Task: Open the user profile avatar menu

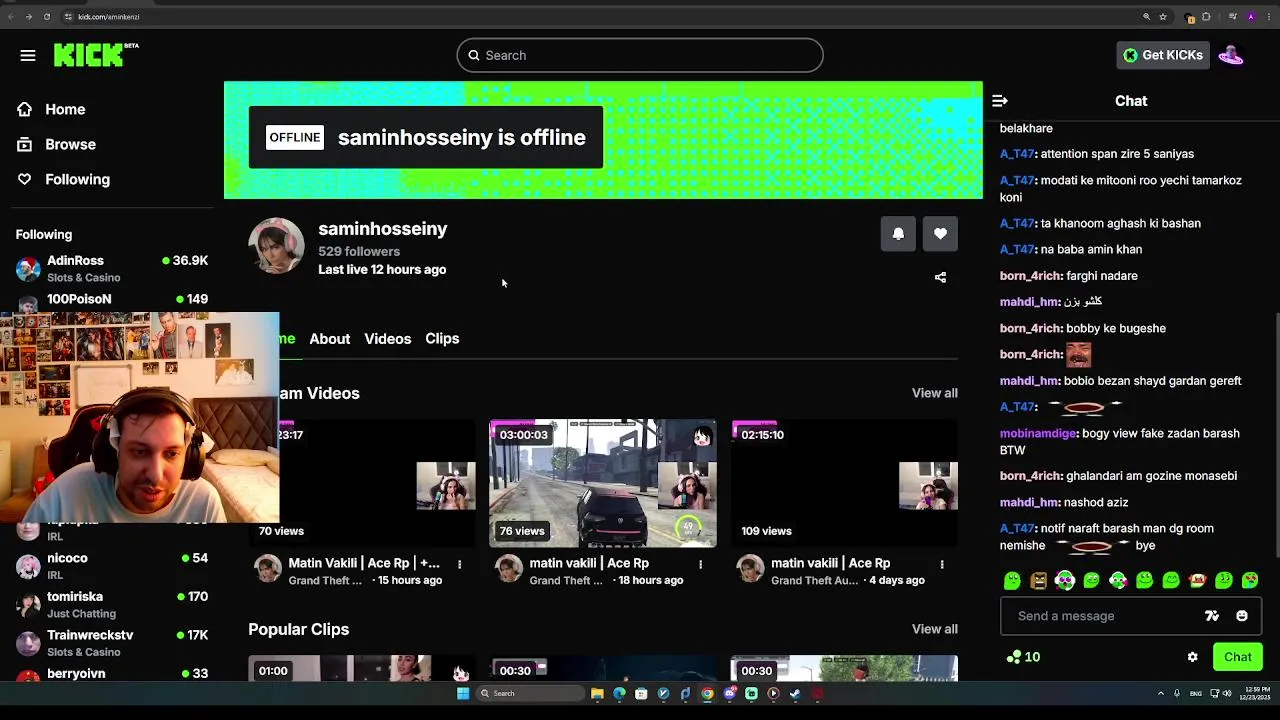Action: click(x=1231, y=55)
